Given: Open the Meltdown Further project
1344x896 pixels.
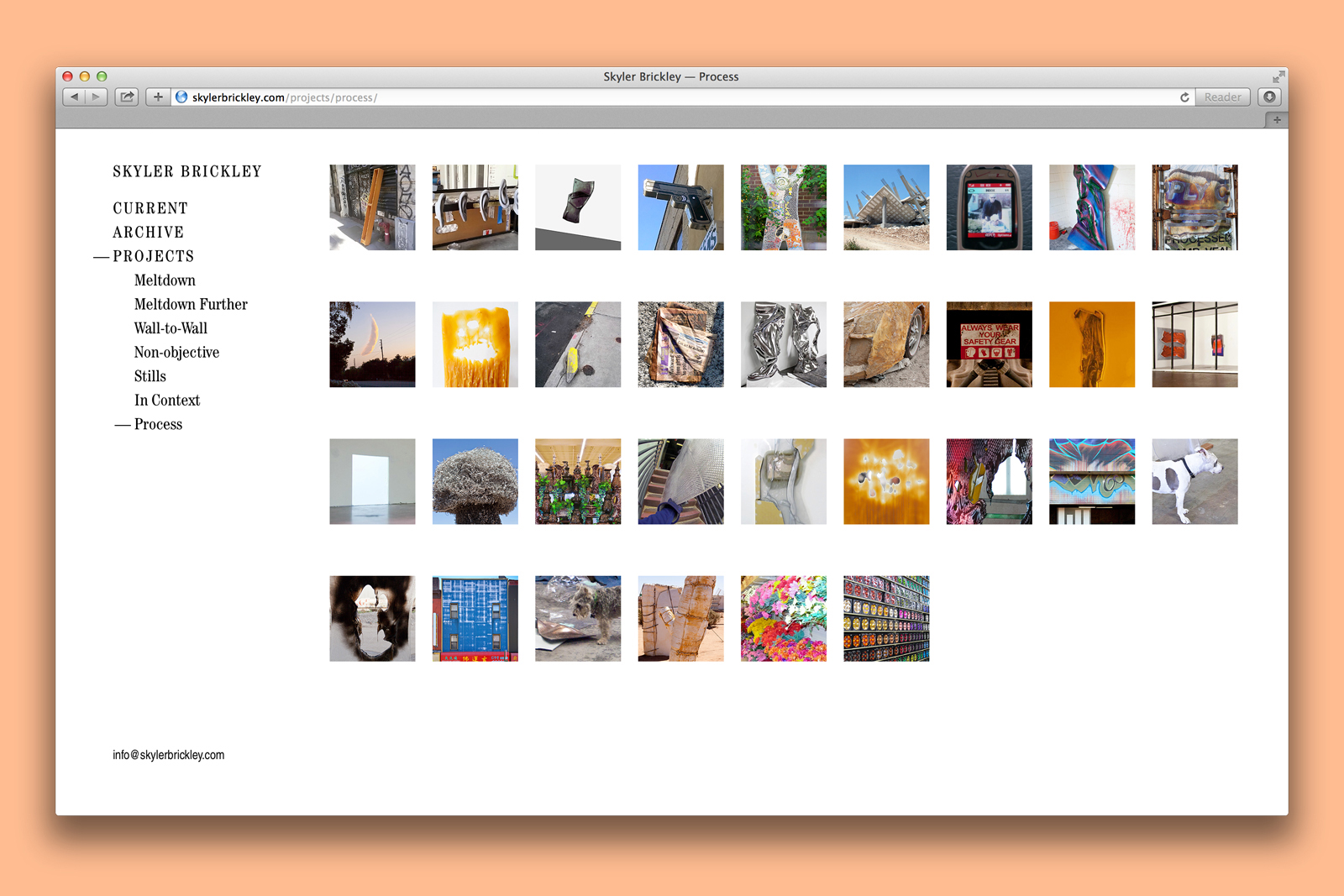Looking at the screenshot, I should 191,304.
